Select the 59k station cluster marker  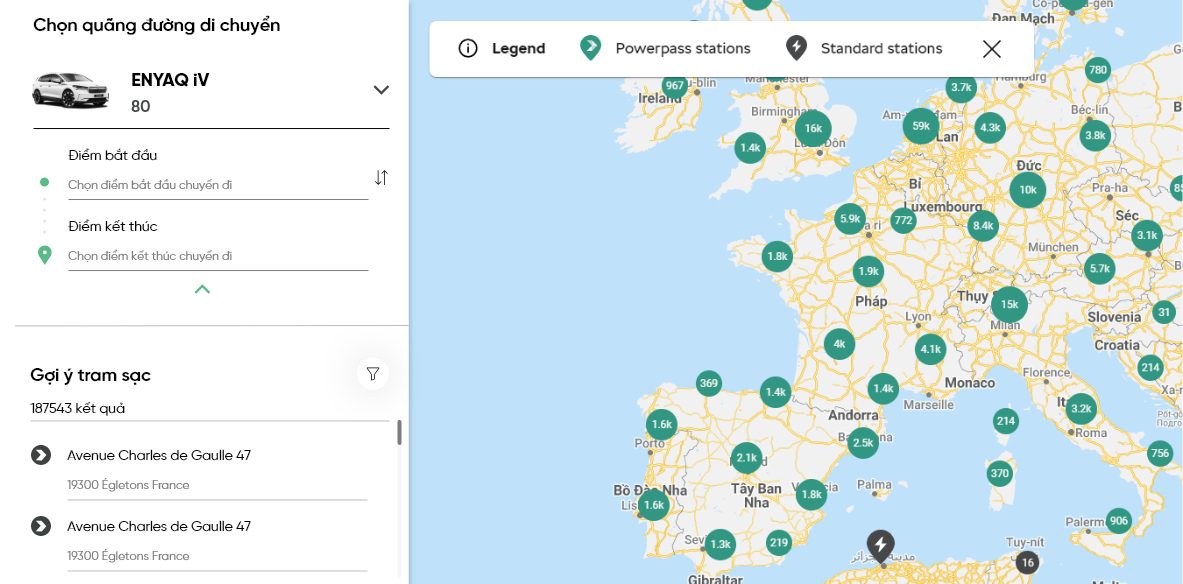click(x=921, y=126)
